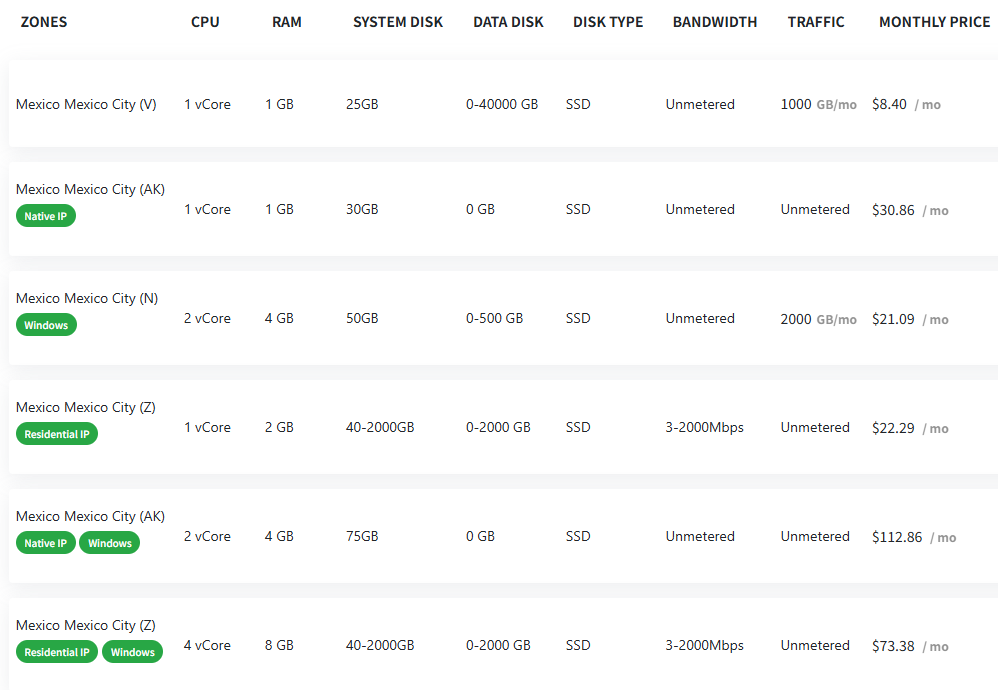Click the $21.09 / mo price

[910, 319]
